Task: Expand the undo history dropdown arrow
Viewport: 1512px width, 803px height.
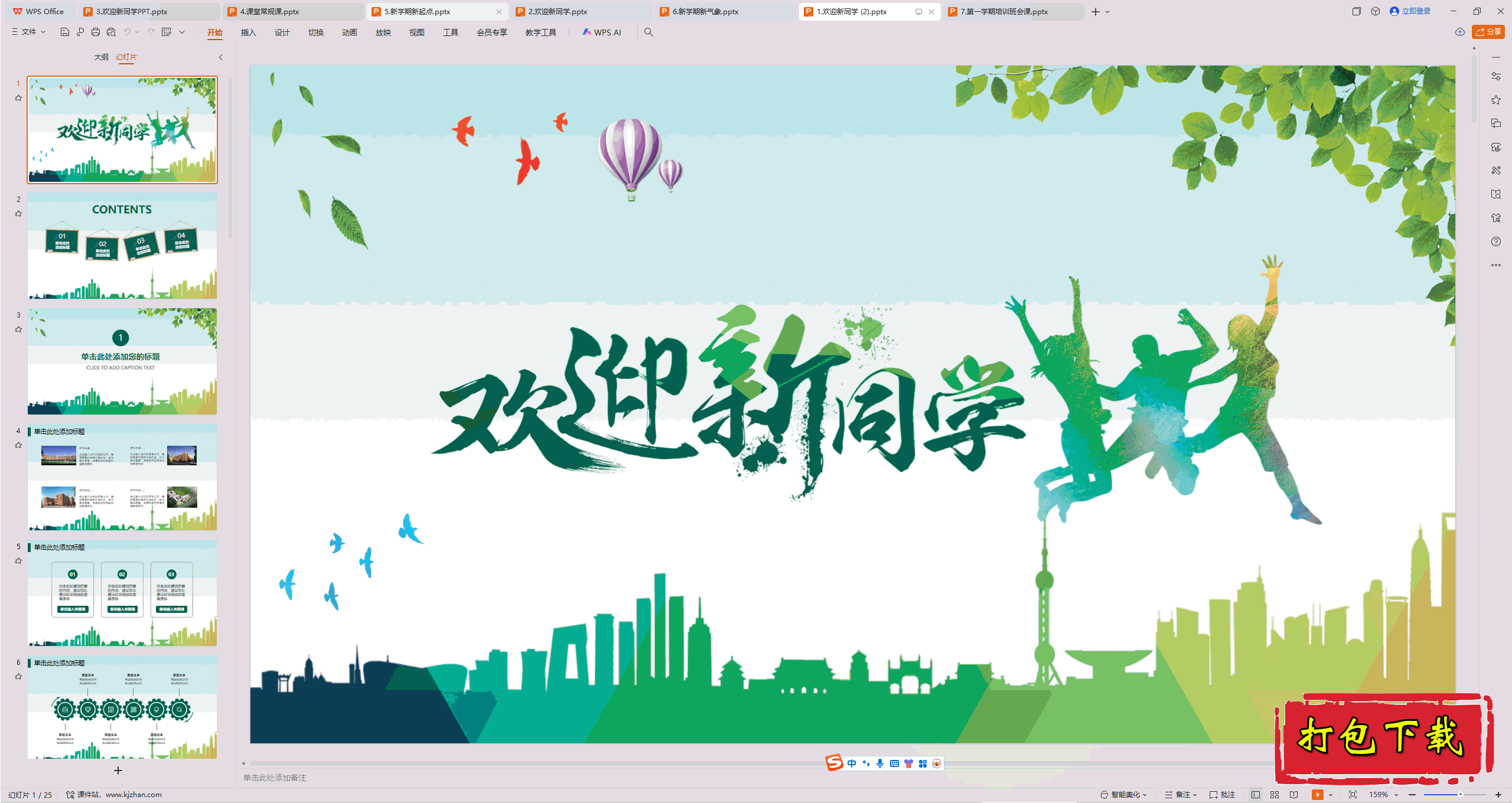Action: pyautogui.click(x=138, y=32)
